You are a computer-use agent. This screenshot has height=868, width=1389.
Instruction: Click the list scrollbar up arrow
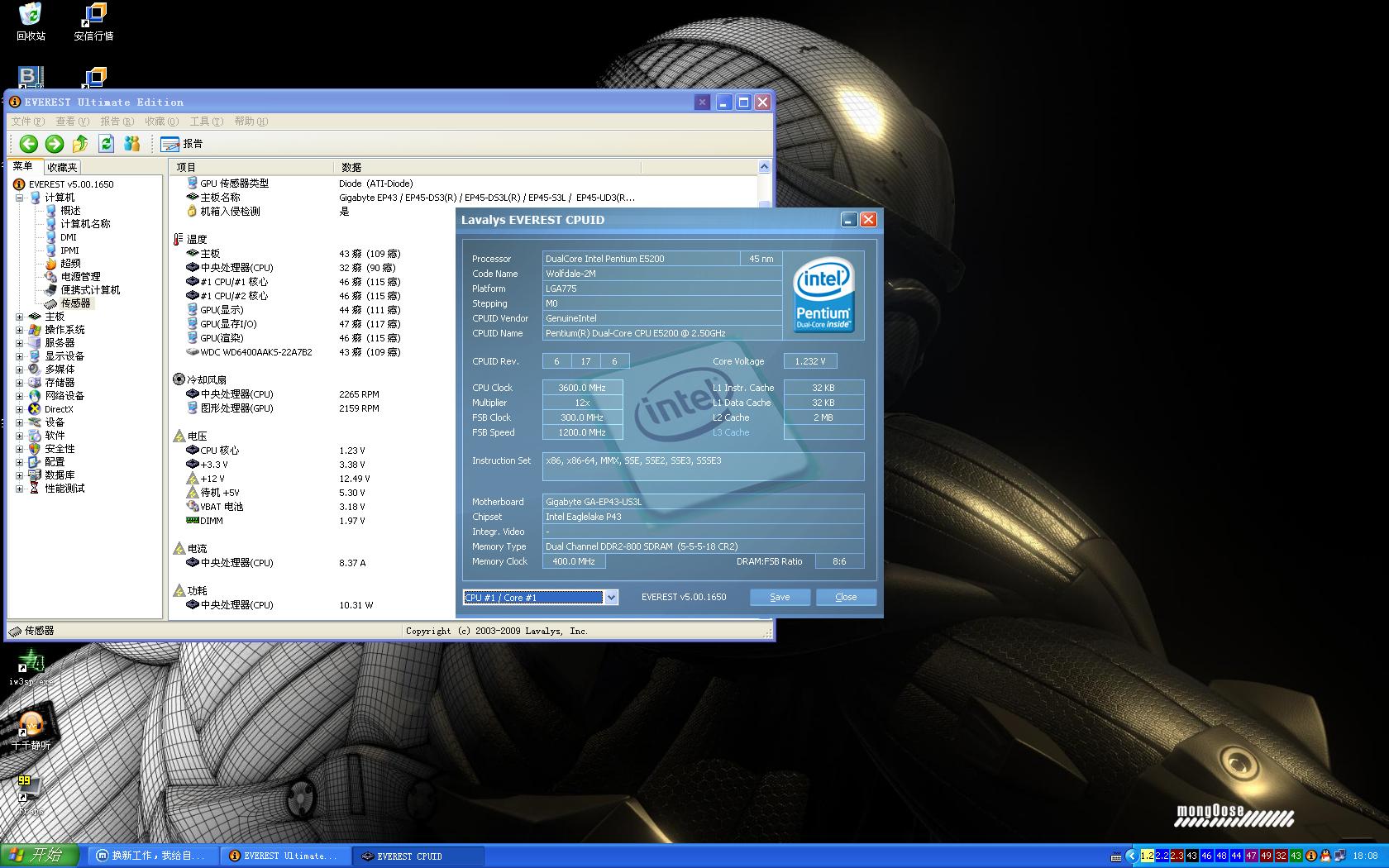764,167
